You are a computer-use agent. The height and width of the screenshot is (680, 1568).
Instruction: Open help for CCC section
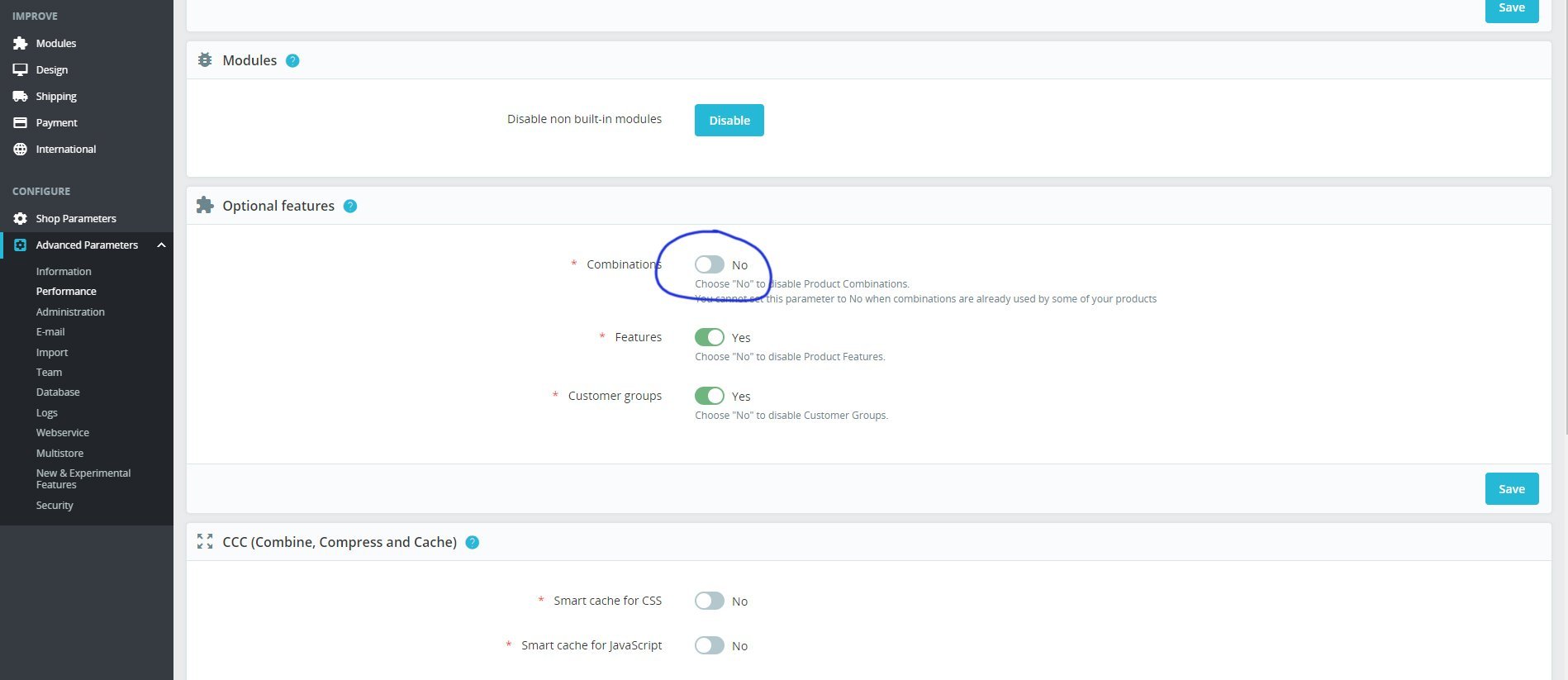[x=473, y=542]
